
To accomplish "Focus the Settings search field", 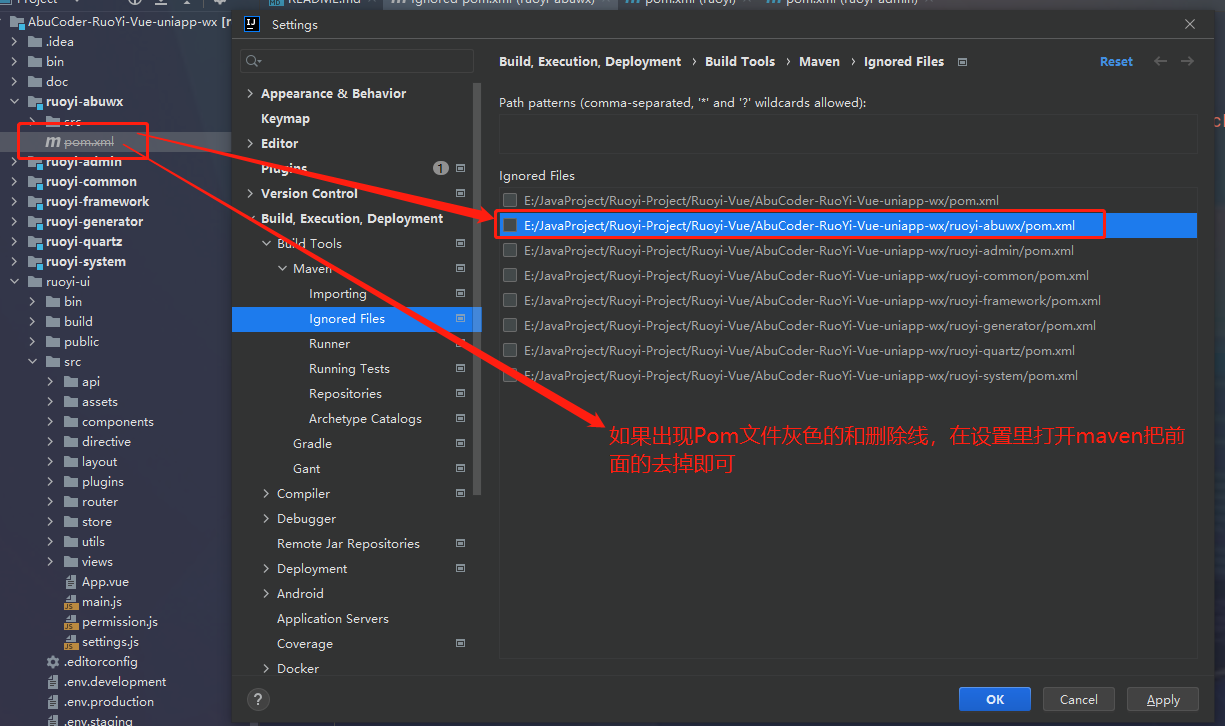I will (x=357, y=62).
